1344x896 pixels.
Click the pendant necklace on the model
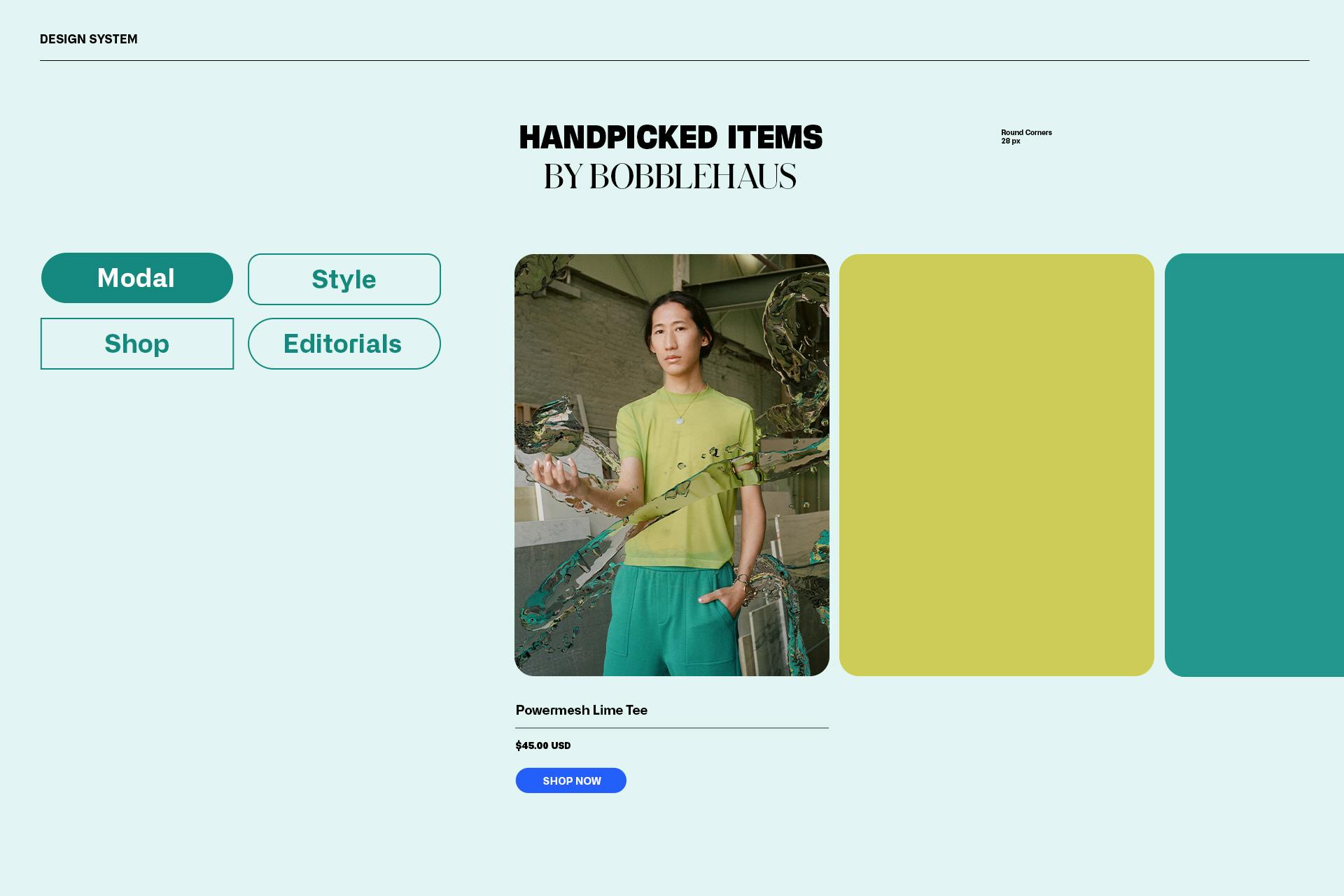tap(680, 420)
